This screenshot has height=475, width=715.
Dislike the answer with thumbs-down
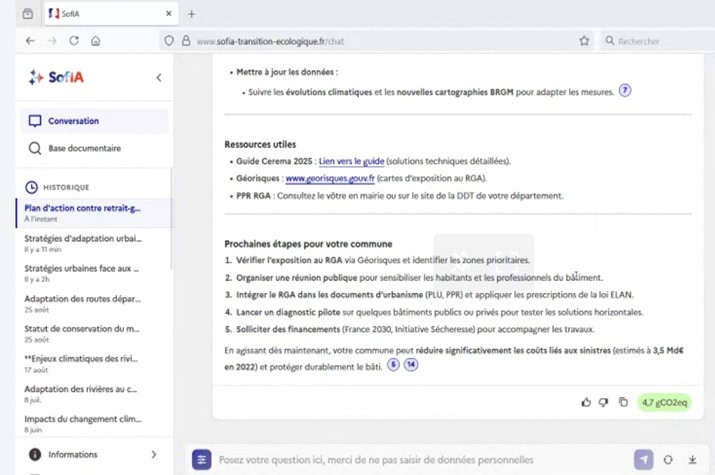(x=603, y=402)
